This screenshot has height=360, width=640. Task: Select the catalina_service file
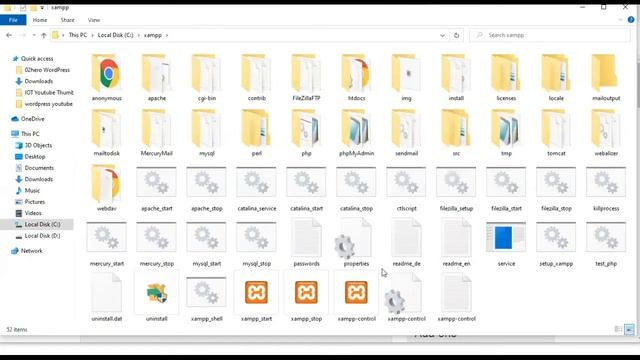(256, 189)
